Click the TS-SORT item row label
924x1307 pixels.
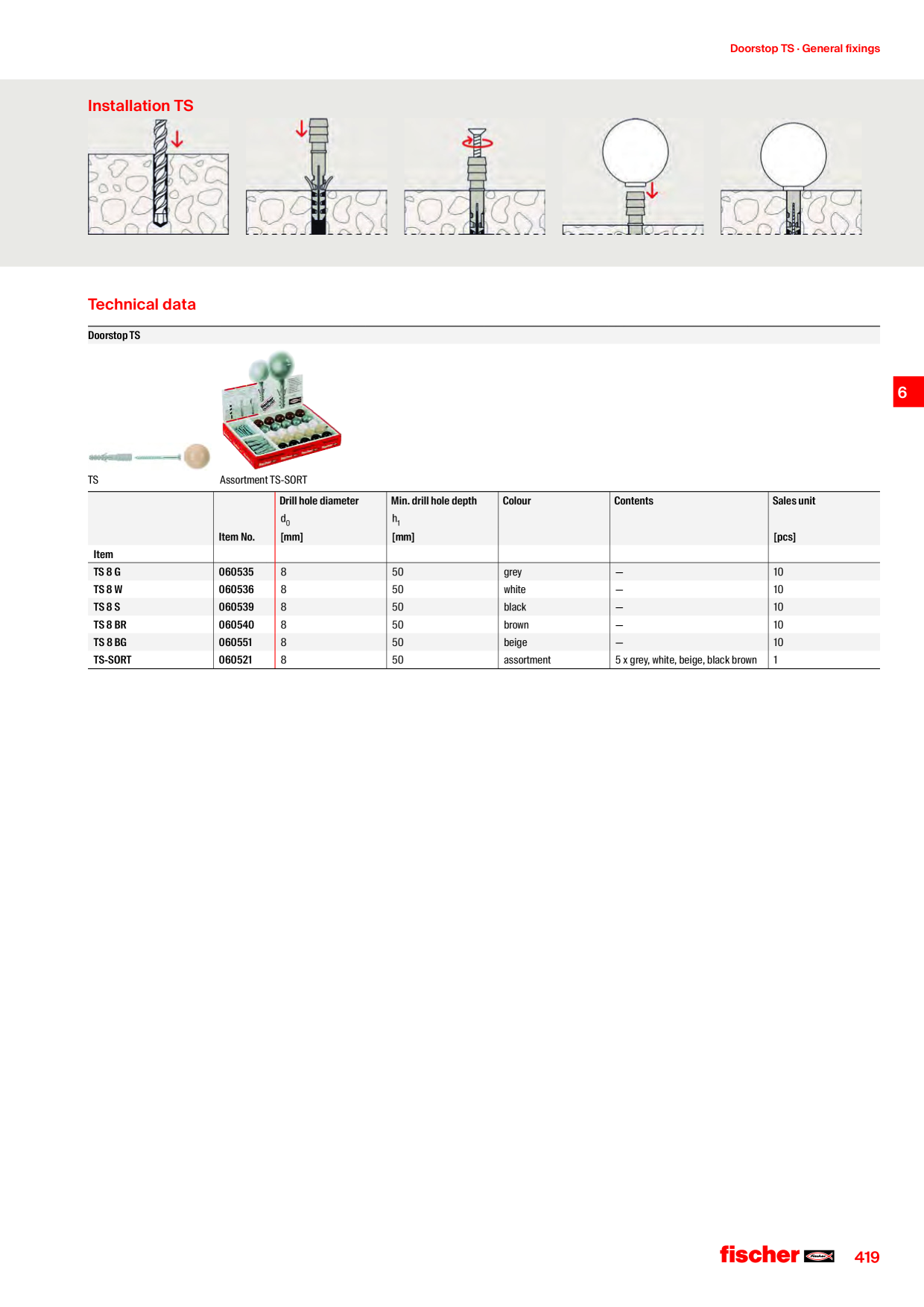(x=112, y=660)
